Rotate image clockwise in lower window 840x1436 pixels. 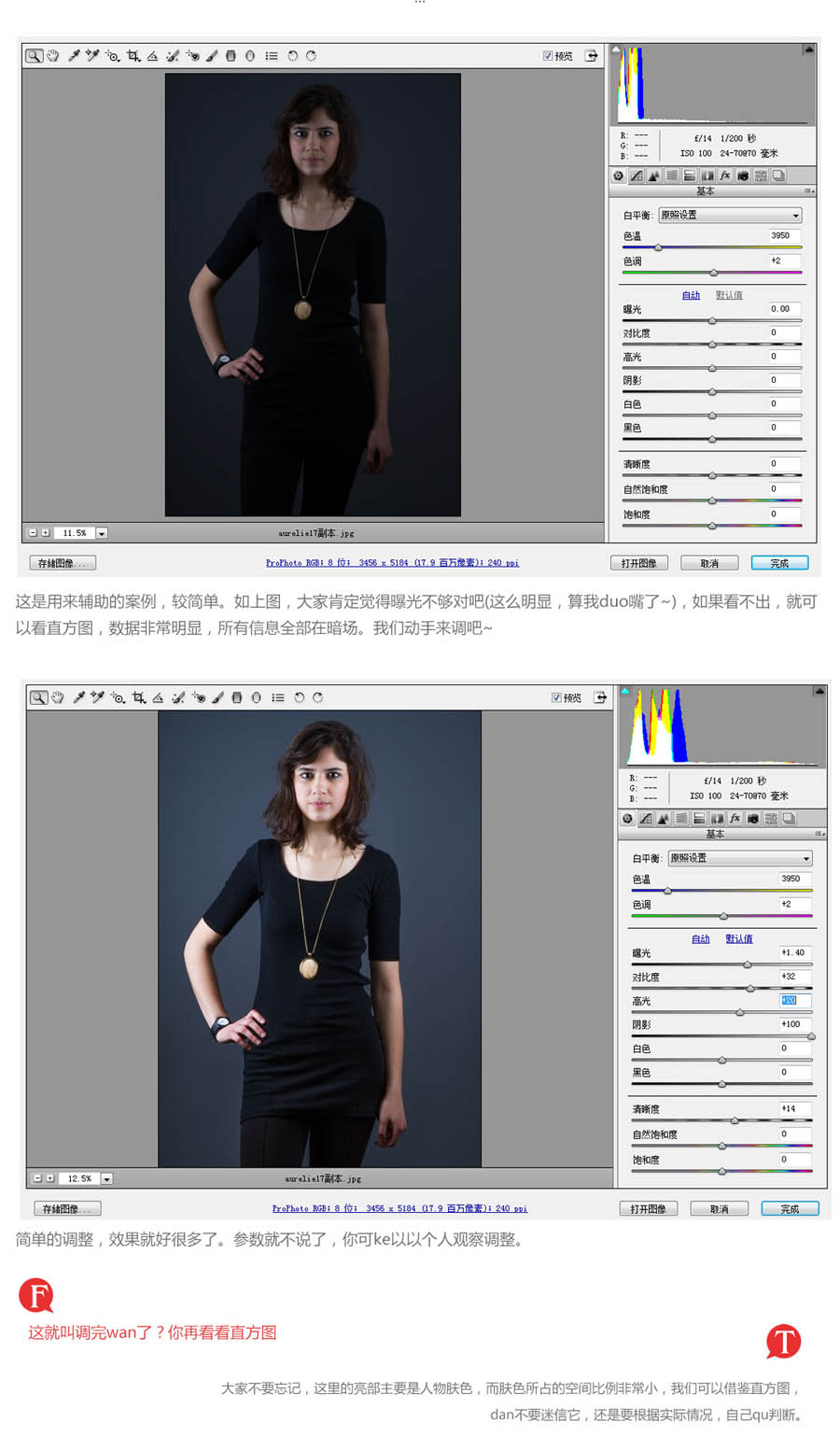pos(317,697)
